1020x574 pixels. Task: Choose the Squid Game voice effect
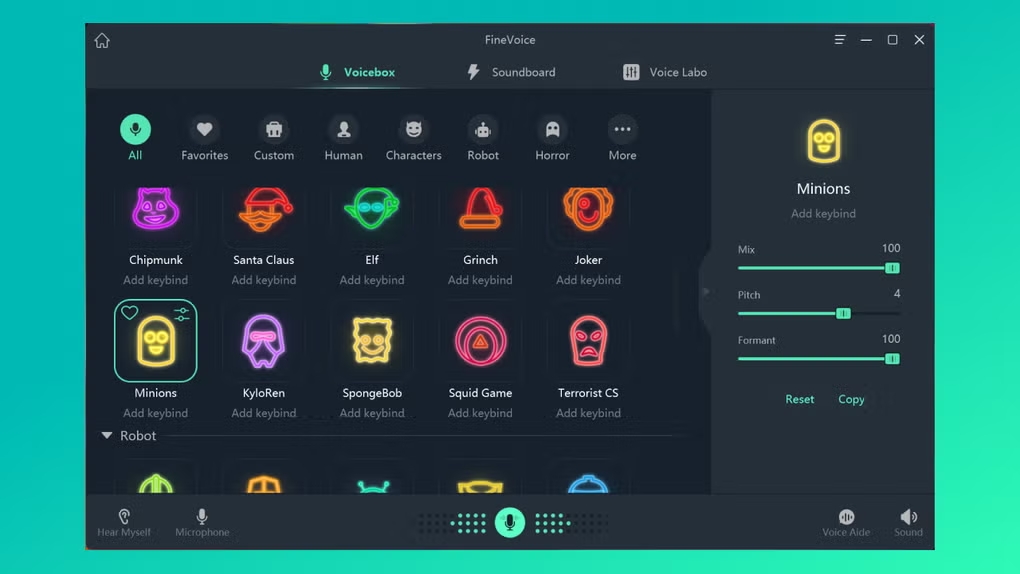480,342
